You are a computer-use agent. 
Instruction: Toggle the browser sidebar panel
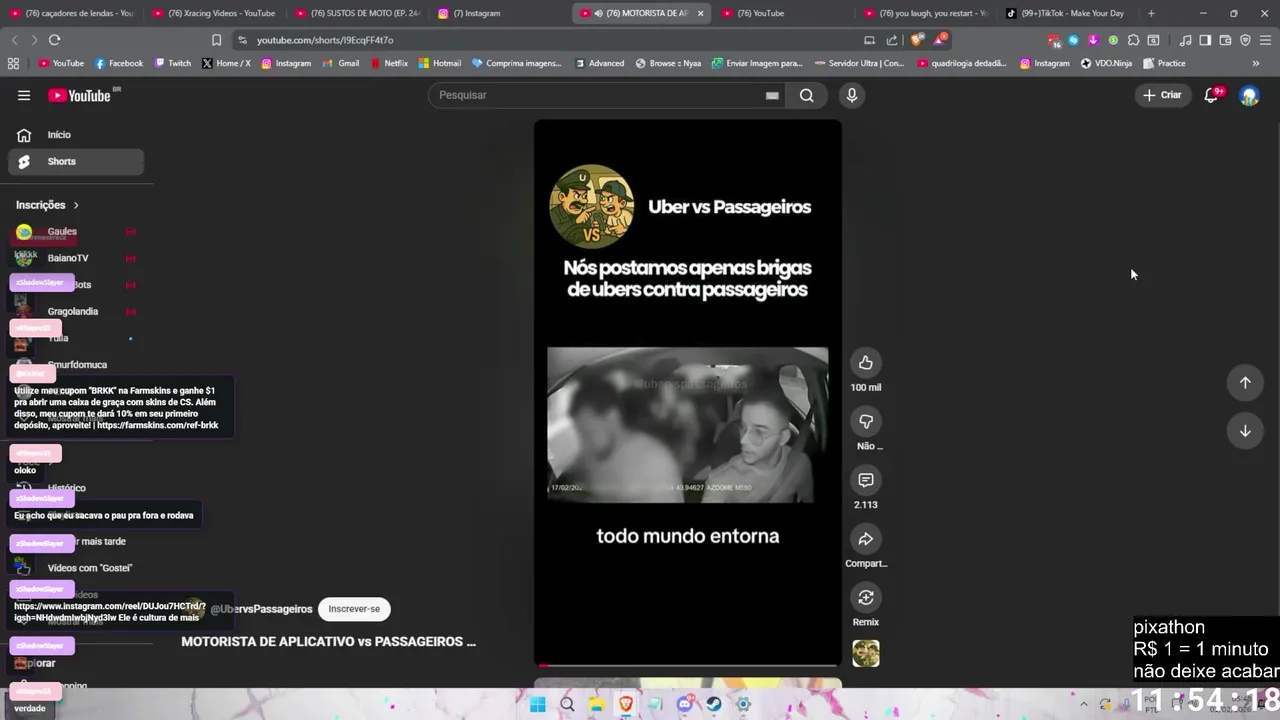pos(1205,40)
